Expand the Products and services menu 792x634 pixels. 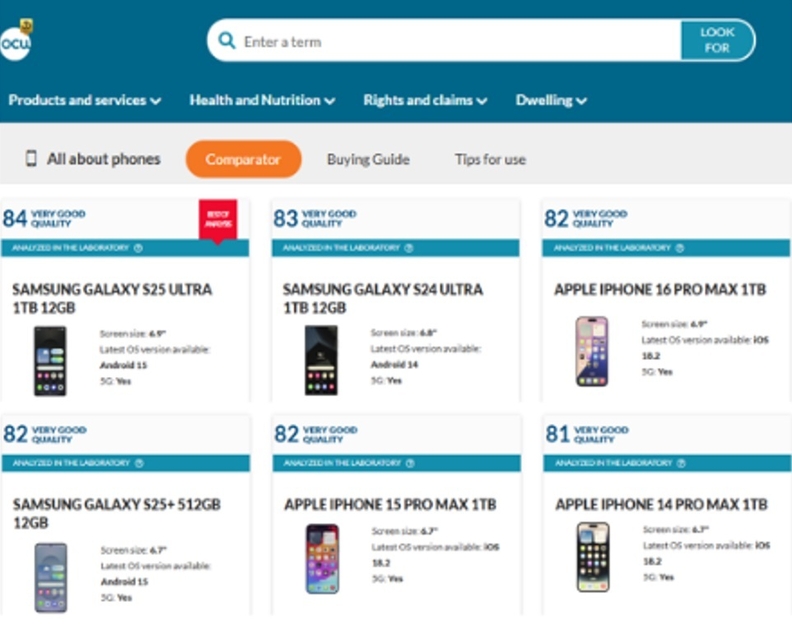pyautogui.click(x=85, y=100)
